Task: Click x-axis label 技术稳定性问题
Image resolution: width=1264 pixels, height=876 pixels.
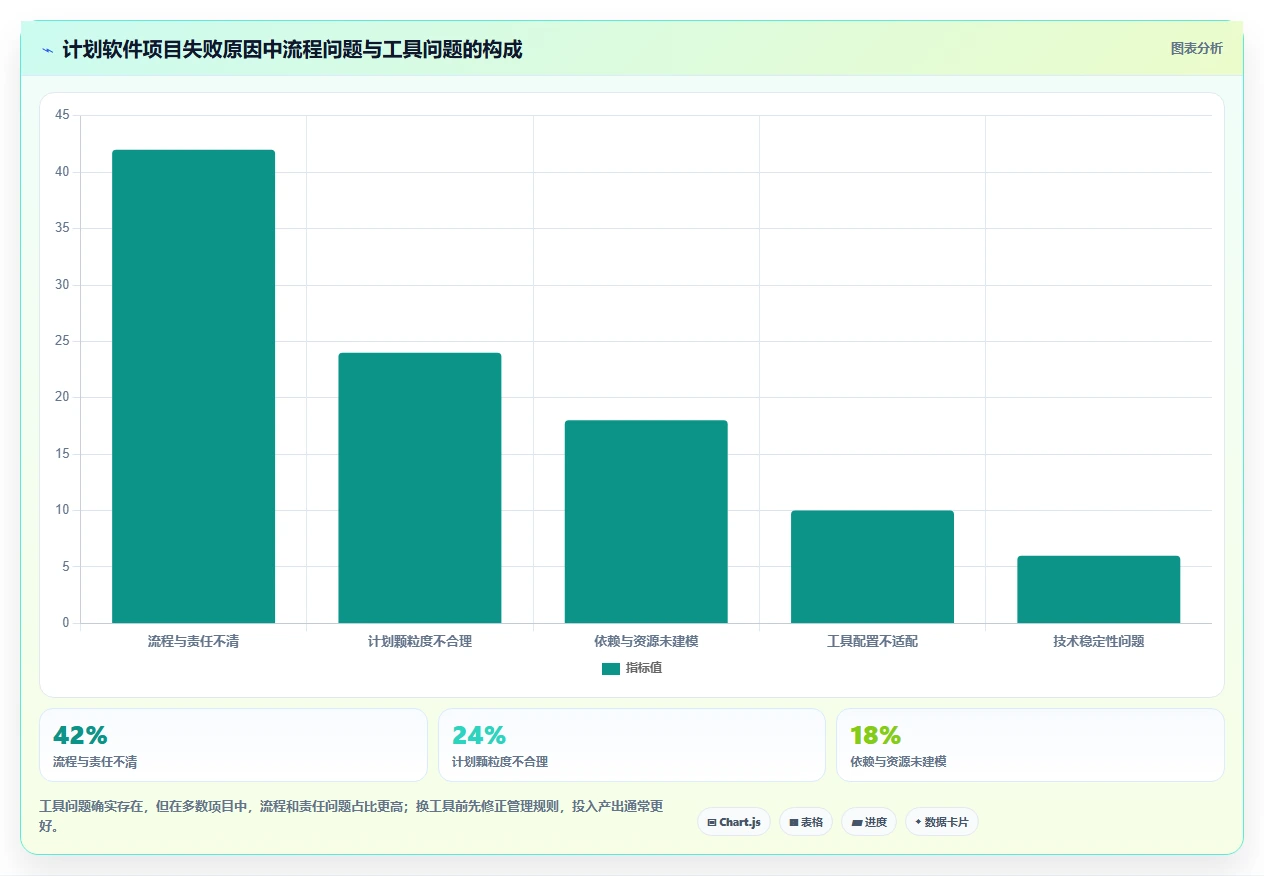Action: (x=1098, y=641)
